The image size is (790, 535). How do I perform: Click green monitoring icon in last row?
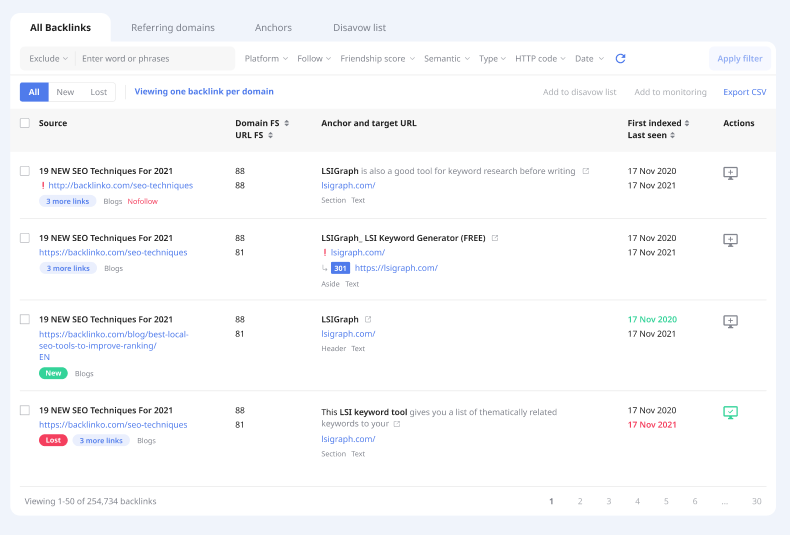730,412
